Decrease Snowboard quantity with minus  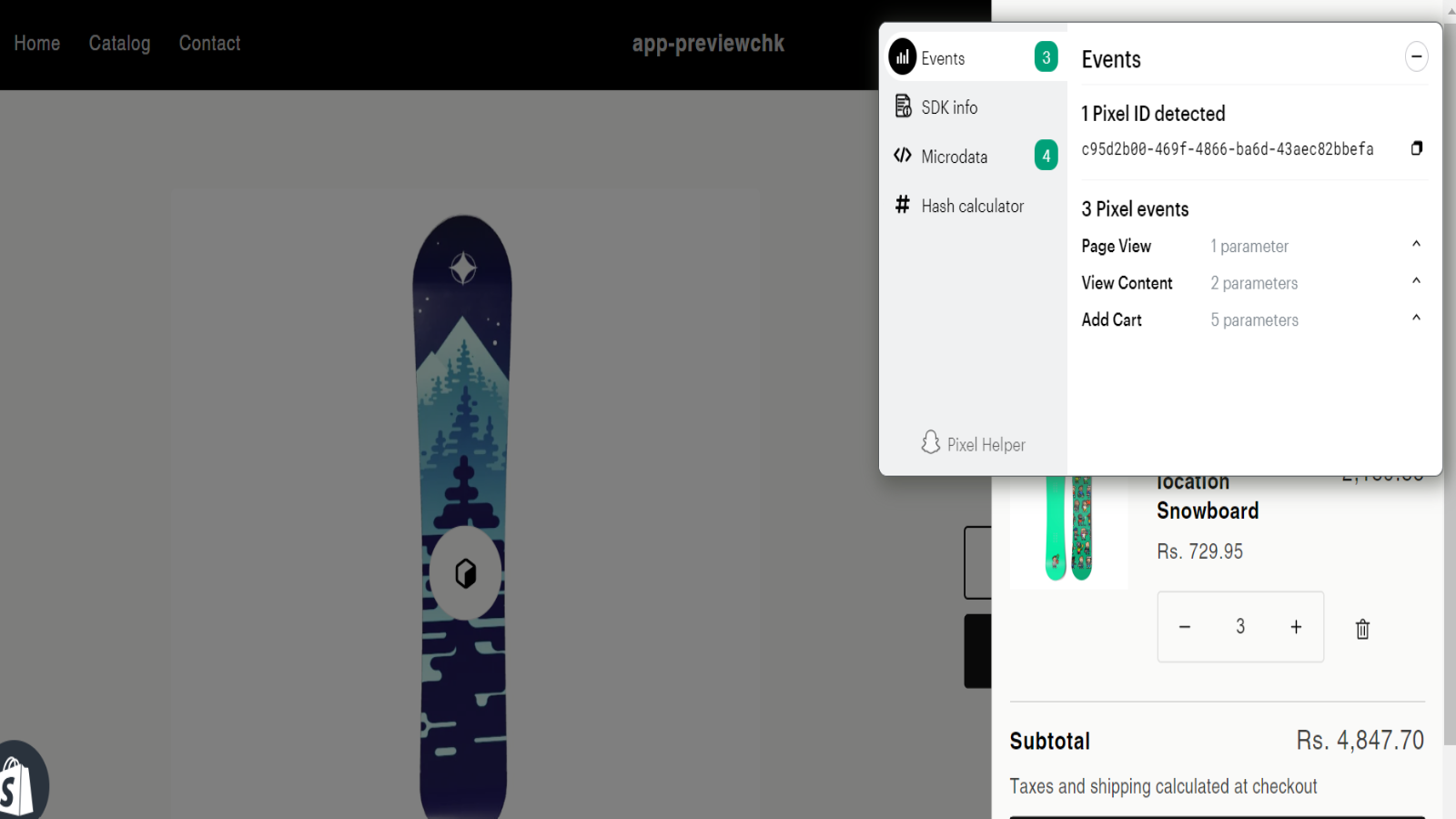coord(1185,627)
